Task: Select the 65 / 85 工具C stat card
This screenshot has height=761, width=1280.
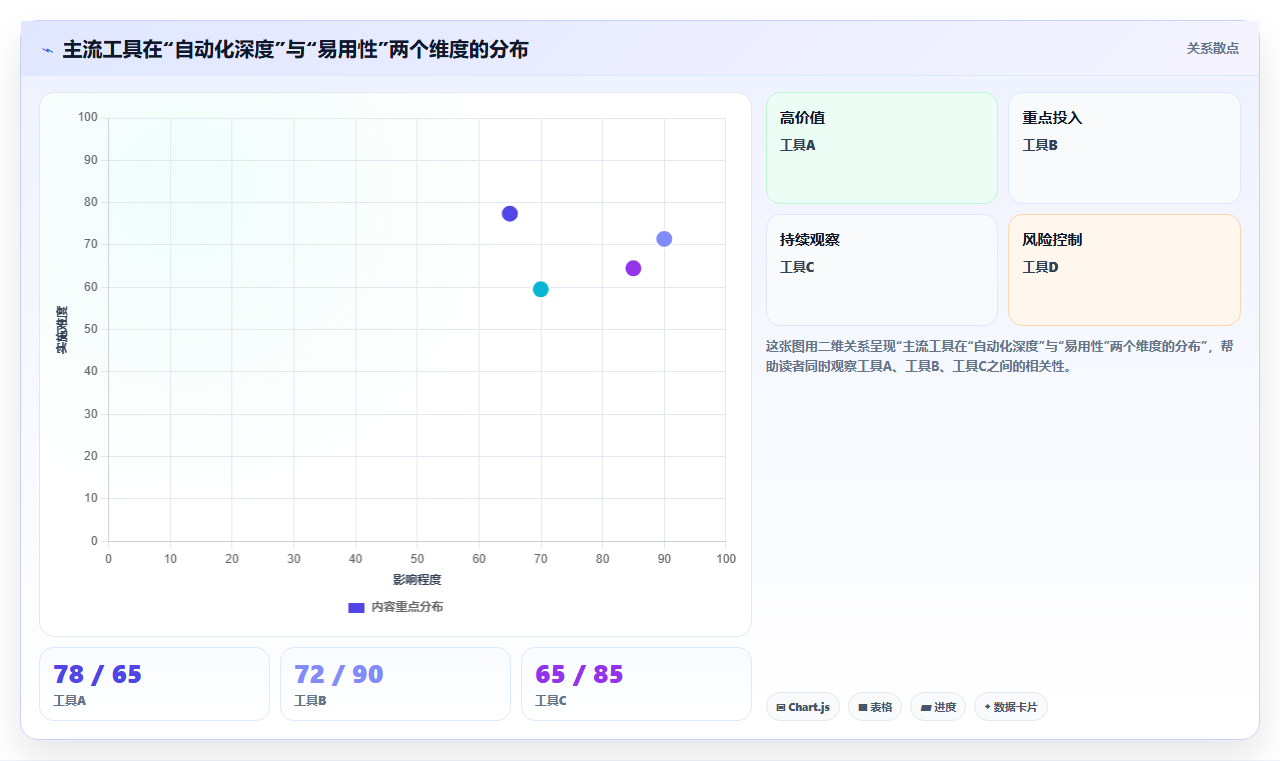Action: coord(636,684)
